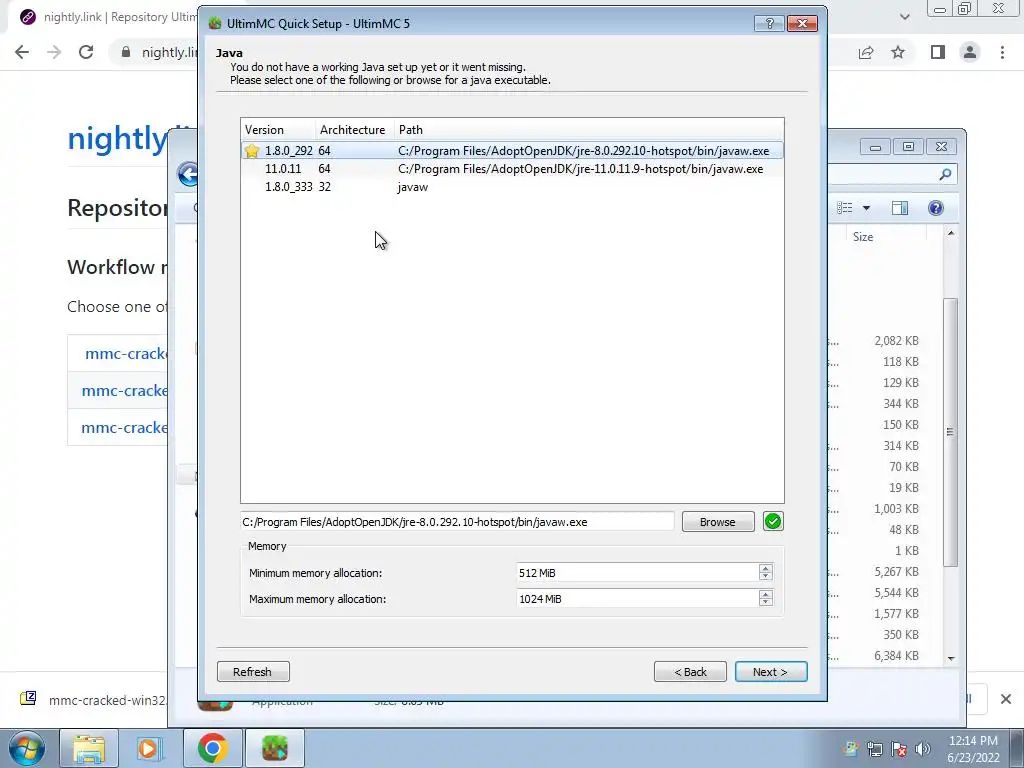Image resolution: width=1024 pixels, height=768 pixels.
Task: Click the Chrome back arrow
Action: click(22, 52)
